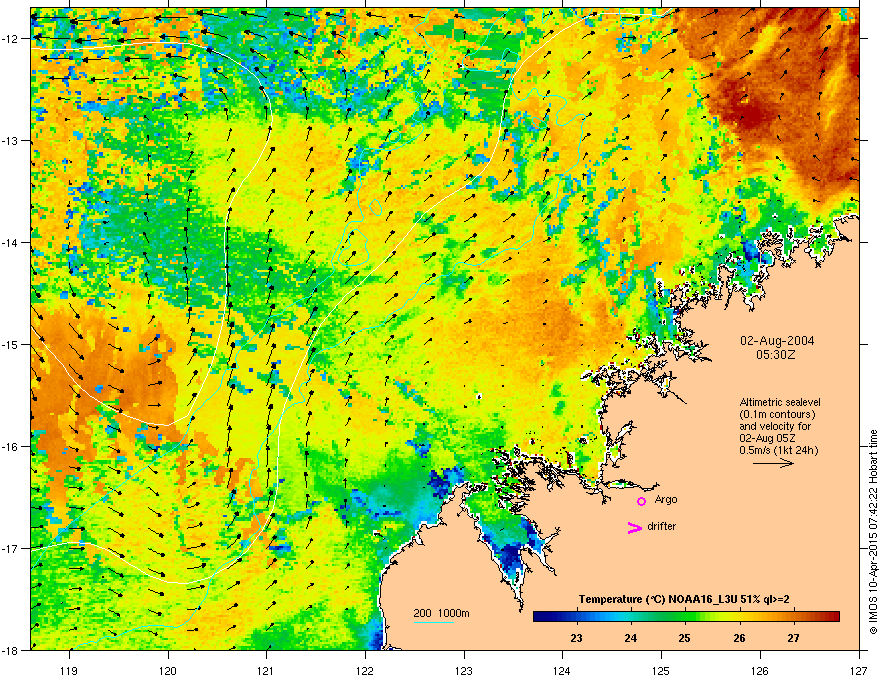Image resolution: width=880 pixels, height=680 pixels.
Task: Click the '02-Aug 05Z' legend line
Action: tap(767, 438)
